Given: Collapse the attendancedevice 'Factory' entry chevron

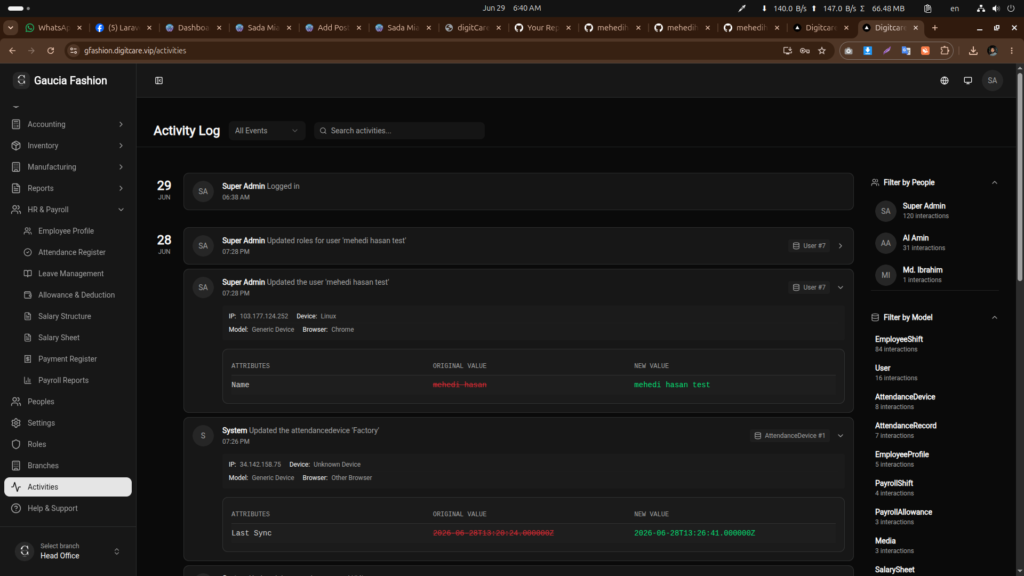Looking at the screenshot, I should (x=840, y=436).
